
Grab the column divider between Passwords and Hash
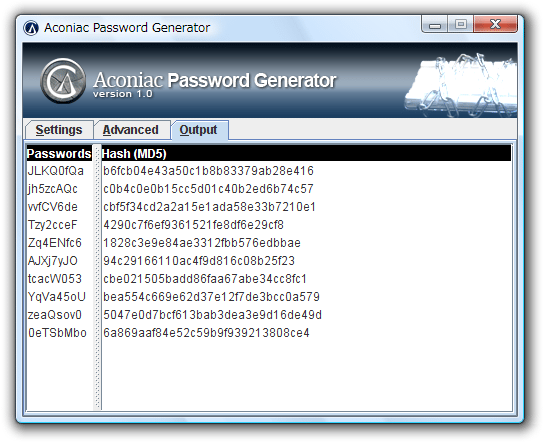97,277
